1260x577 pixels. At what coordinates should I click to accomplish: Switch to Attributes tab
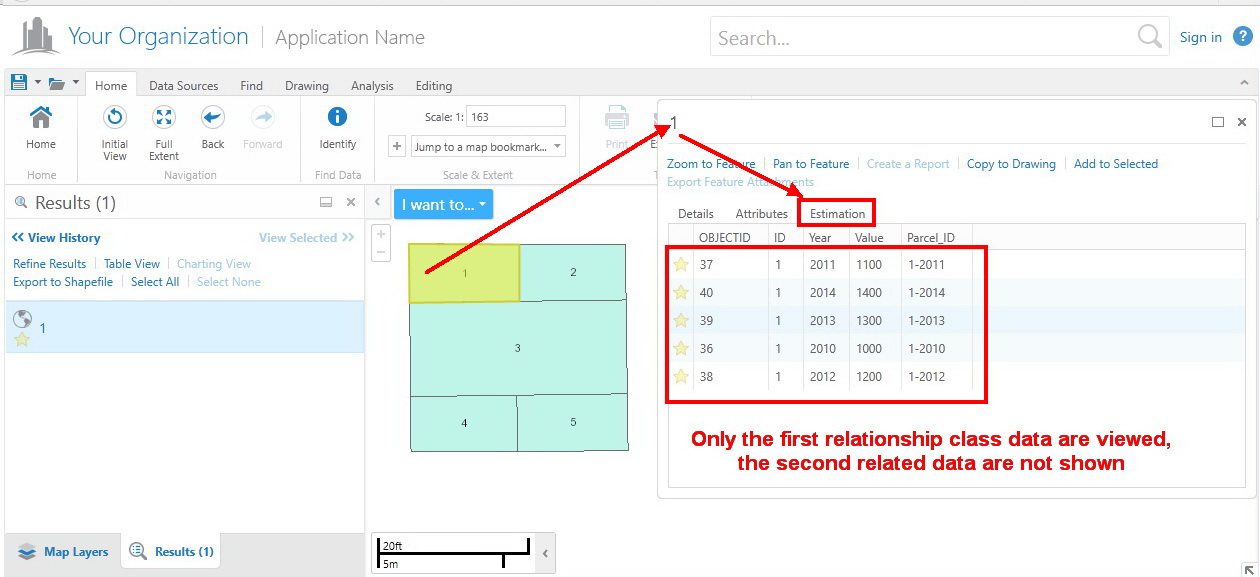pyautogui.click(x=762, y=214)
